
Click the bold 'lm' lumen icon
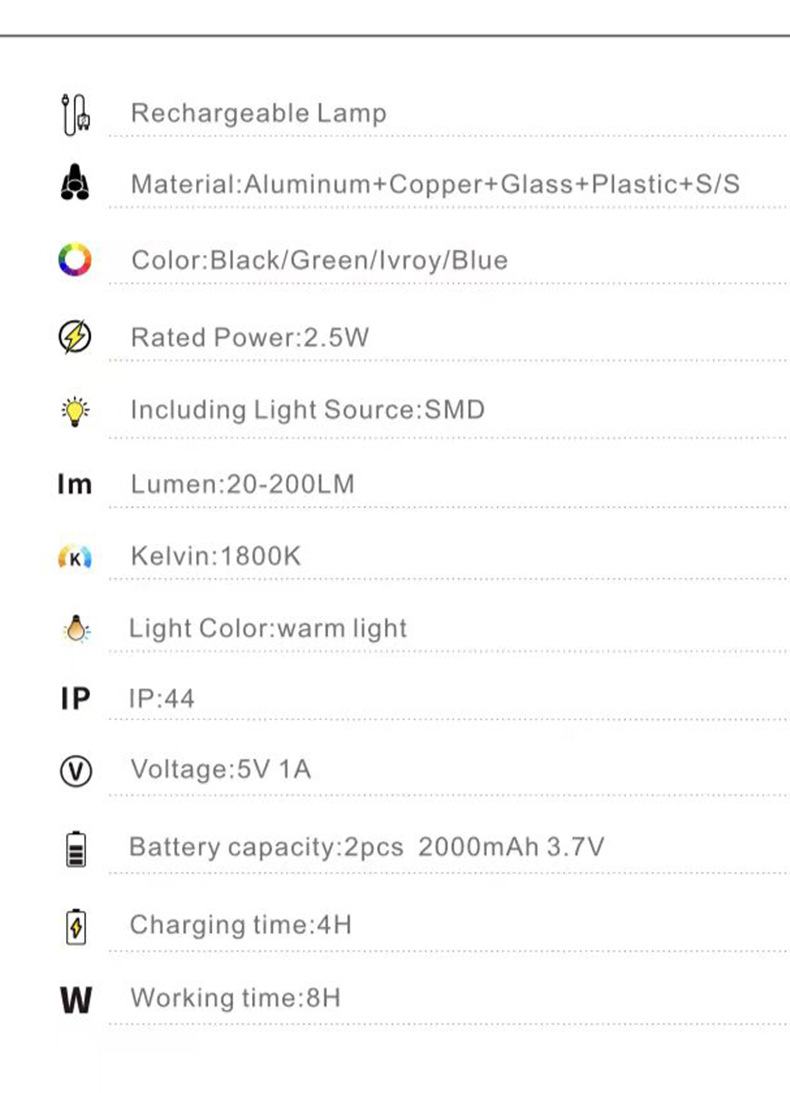[x=74, y=485]
